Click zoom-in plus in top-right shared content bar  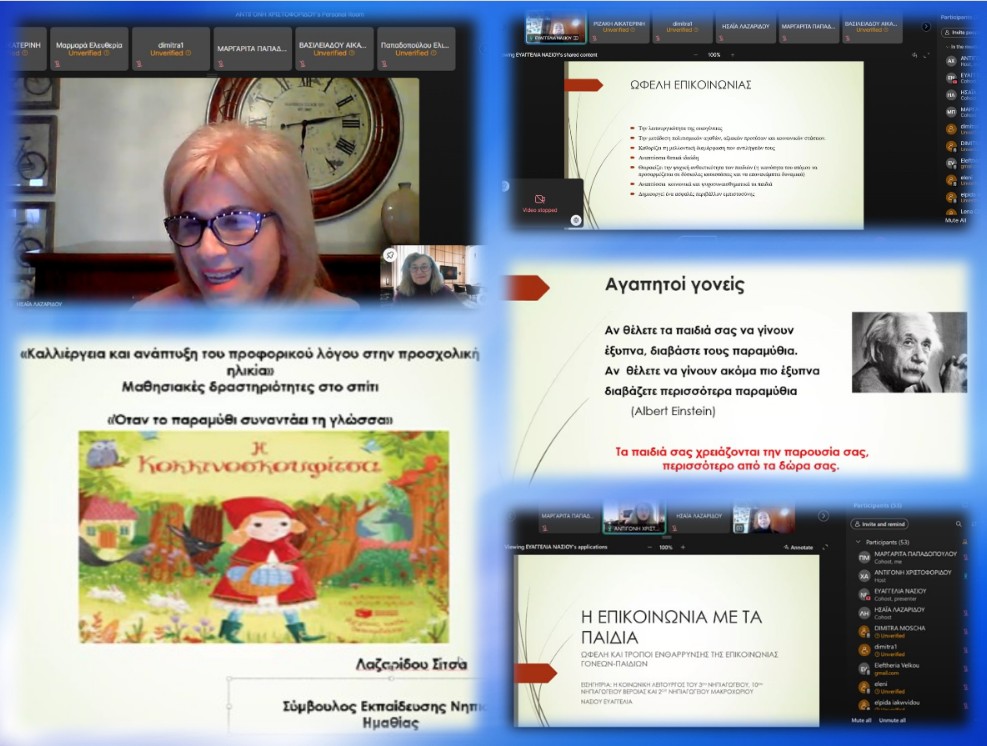pyautogui.click(x=732, y=55)
